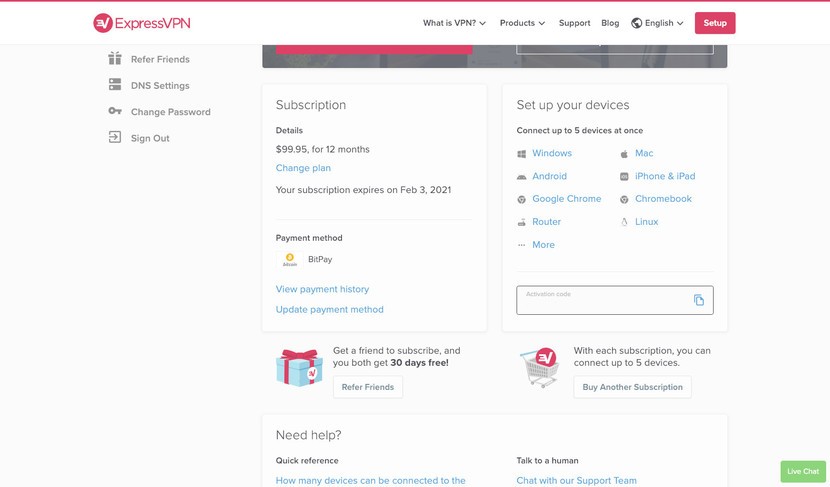
Task: Click Chat with our Support Team link
Action: [x=576, y=481]
